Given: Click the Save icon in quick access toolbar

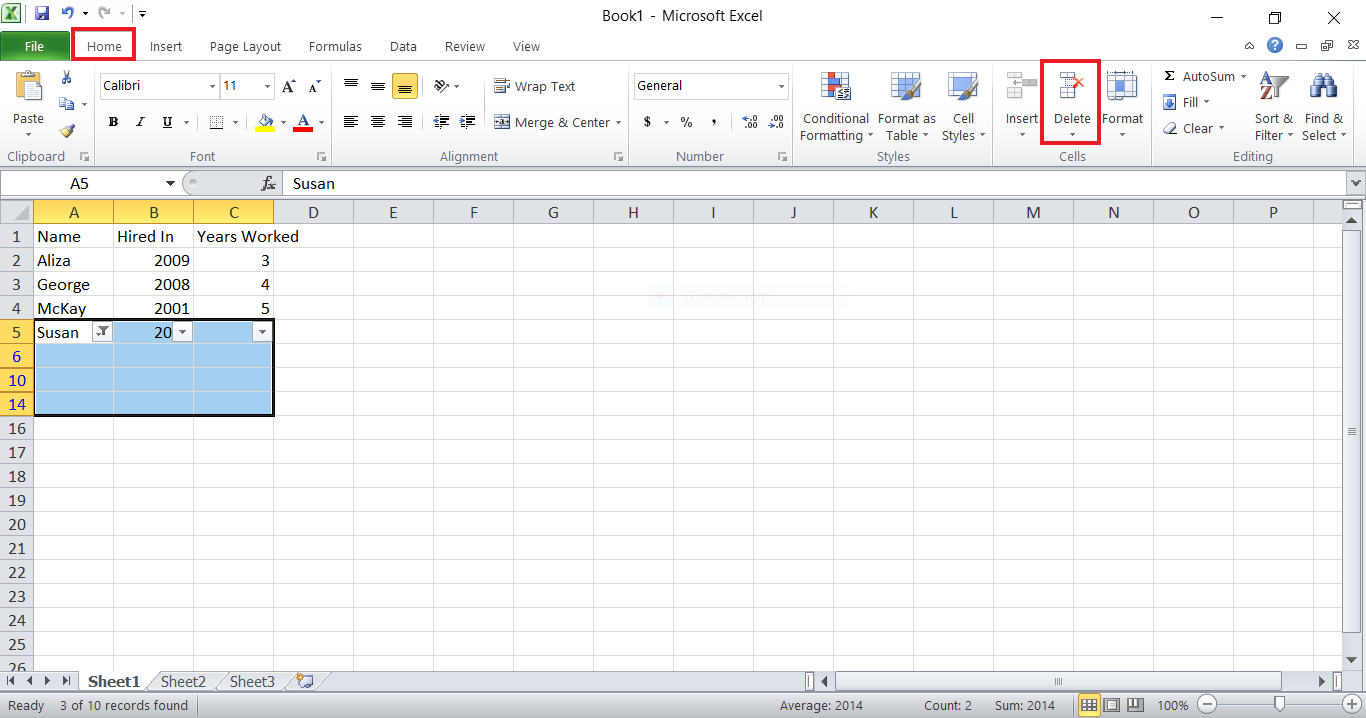Looking at the screenshot, I should (42, 14).
